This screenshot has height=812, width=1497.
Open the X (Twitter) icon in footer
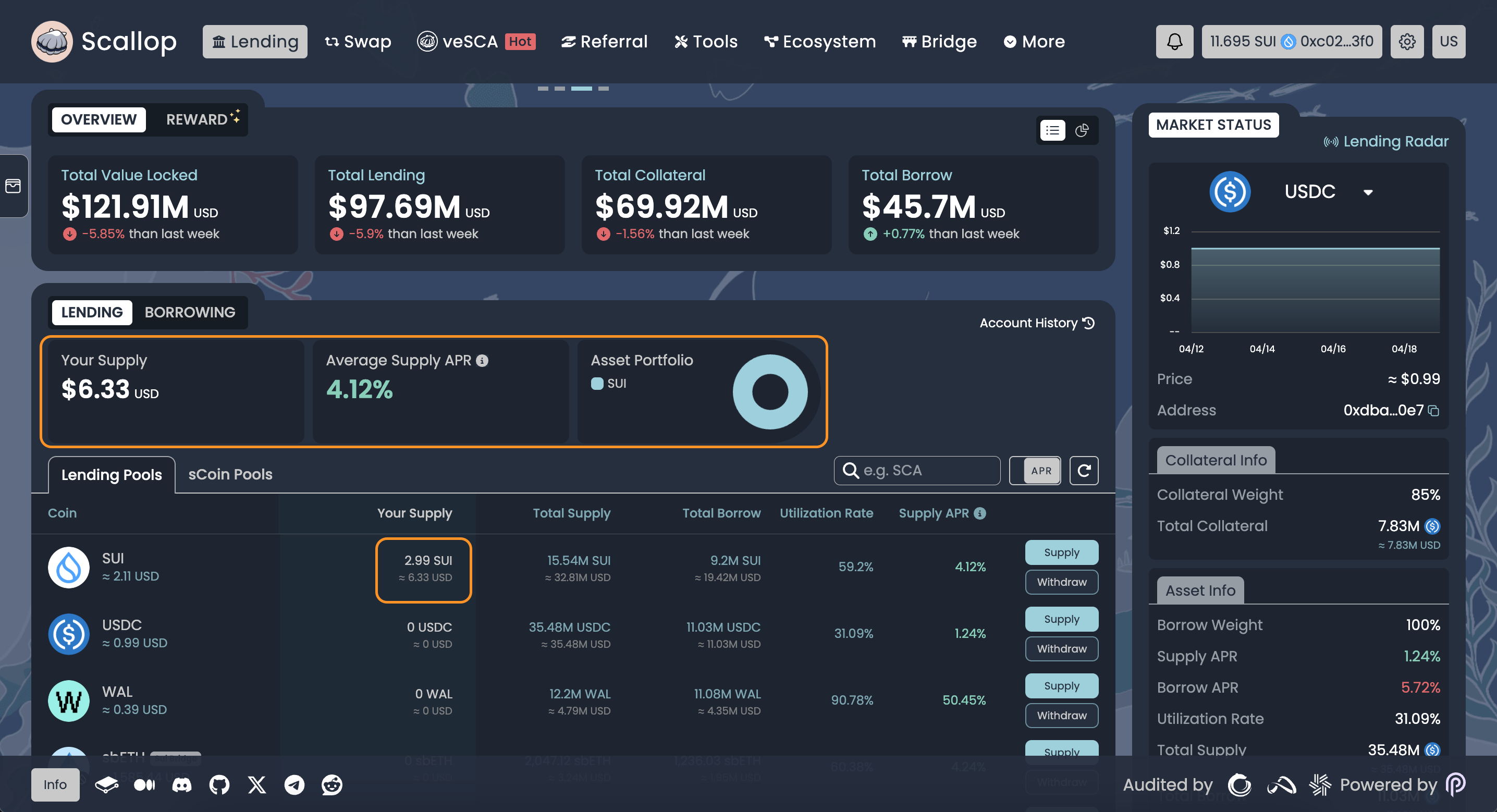click(257, 785)
